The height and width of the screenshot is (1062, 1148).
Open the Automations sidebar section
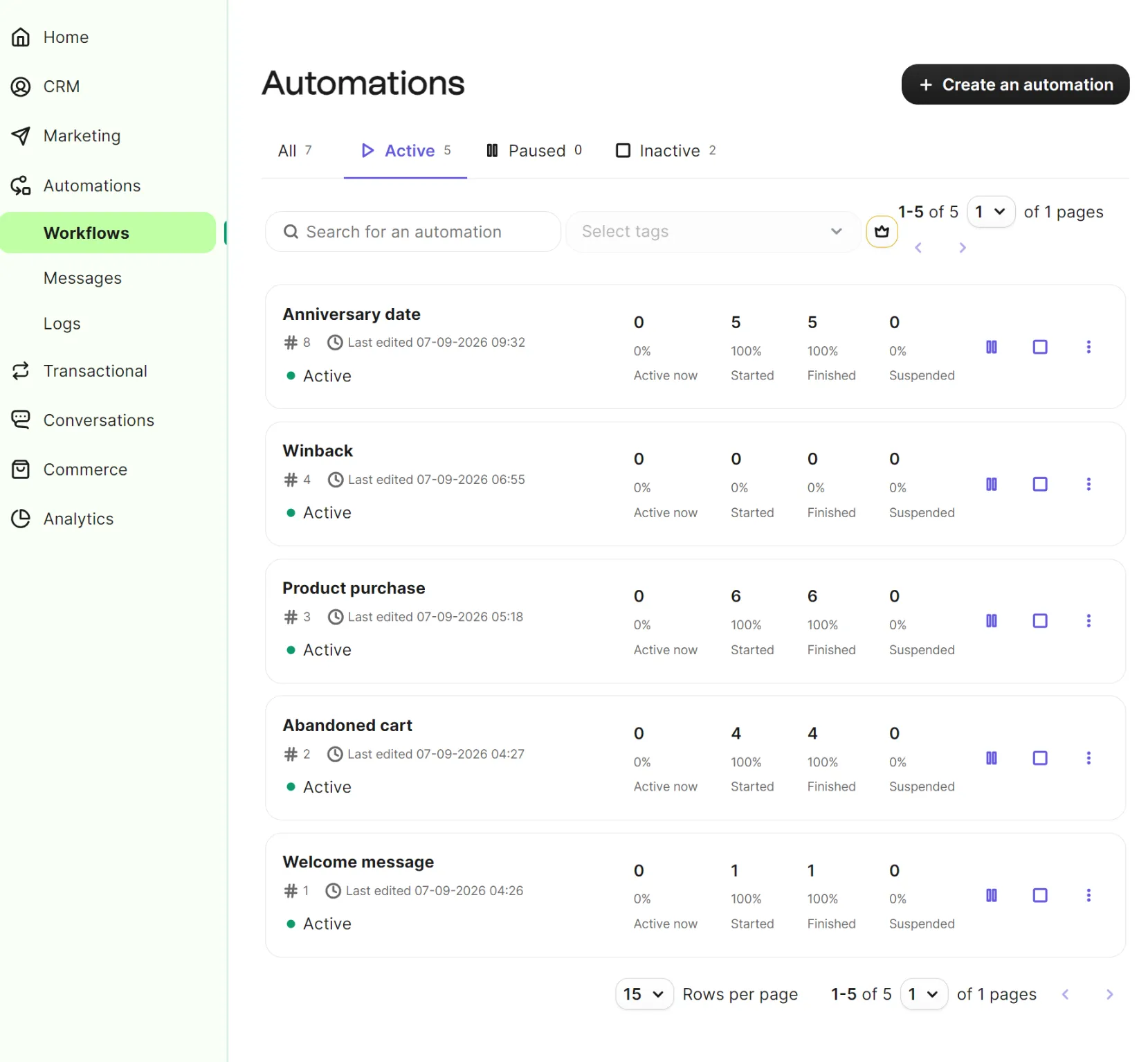(75, 186)
